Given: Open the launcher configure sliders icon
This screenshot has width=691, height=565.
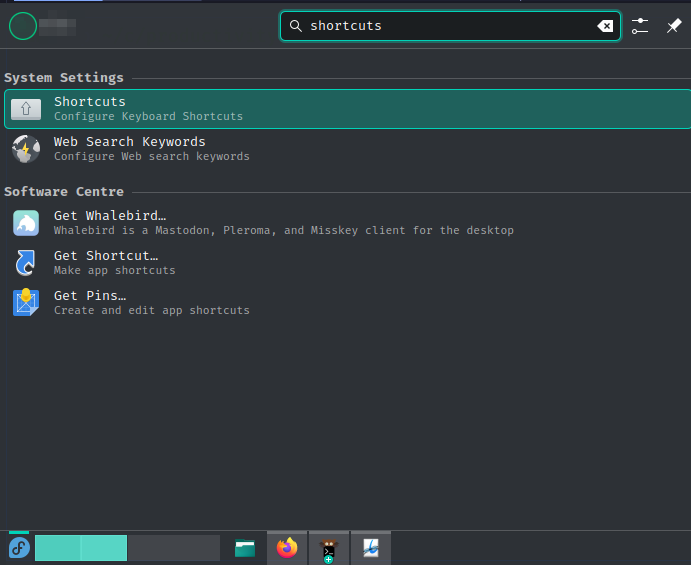Looking at the screenshot, I should (640, 26).
